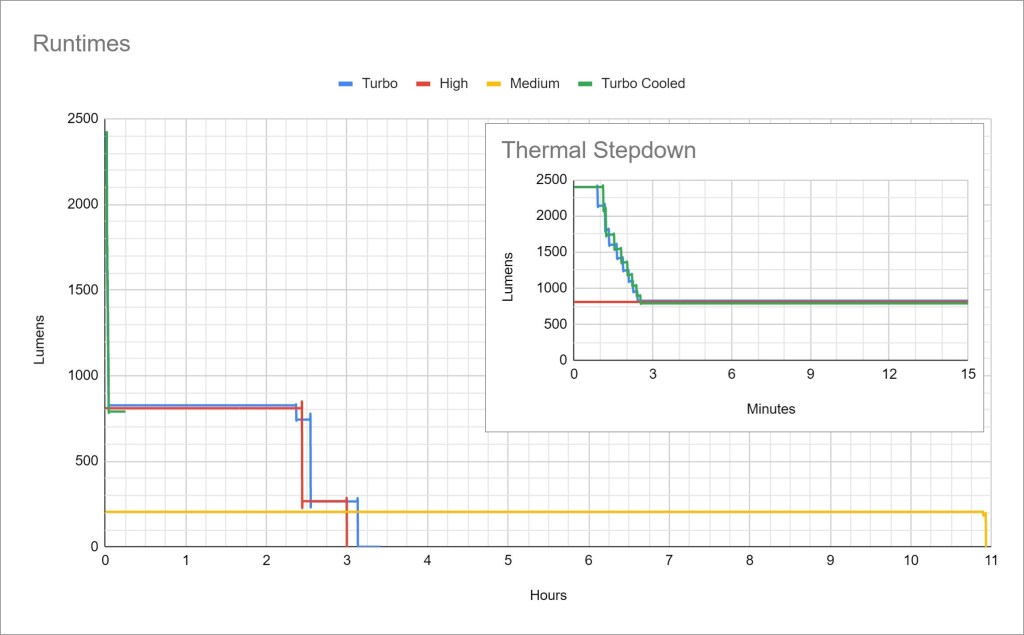The image size is (1024, 635).
Task: Click the 11 hour tick label
Action: (x=988, y=562)
